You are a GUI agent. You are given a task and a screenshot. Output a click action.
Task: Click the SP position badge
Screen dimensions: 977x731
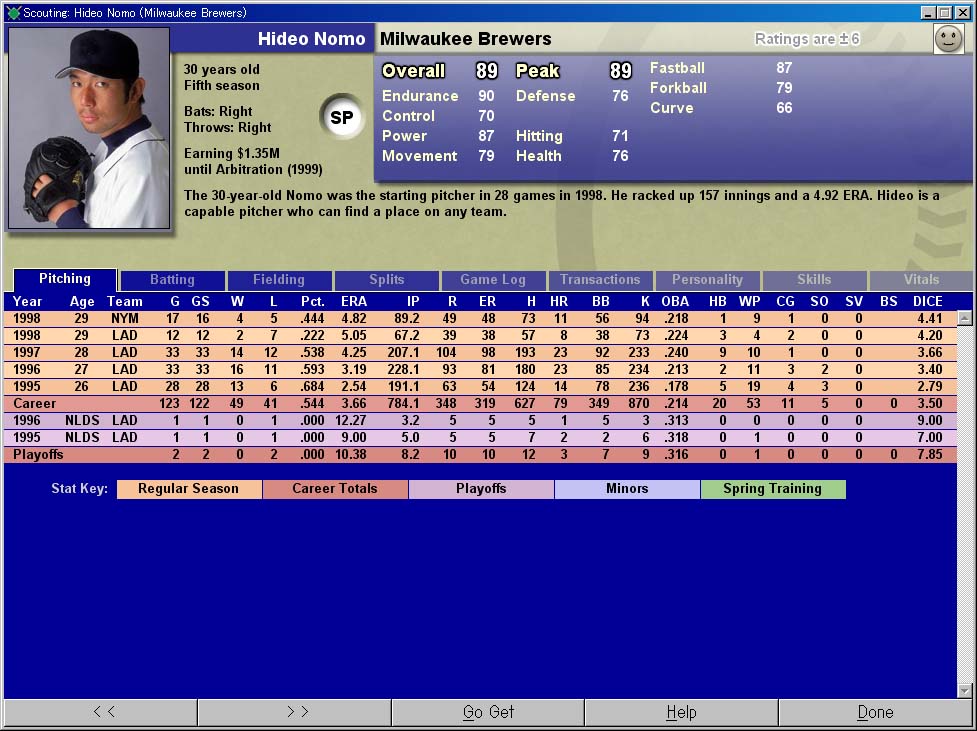click(x=341, y=118)
